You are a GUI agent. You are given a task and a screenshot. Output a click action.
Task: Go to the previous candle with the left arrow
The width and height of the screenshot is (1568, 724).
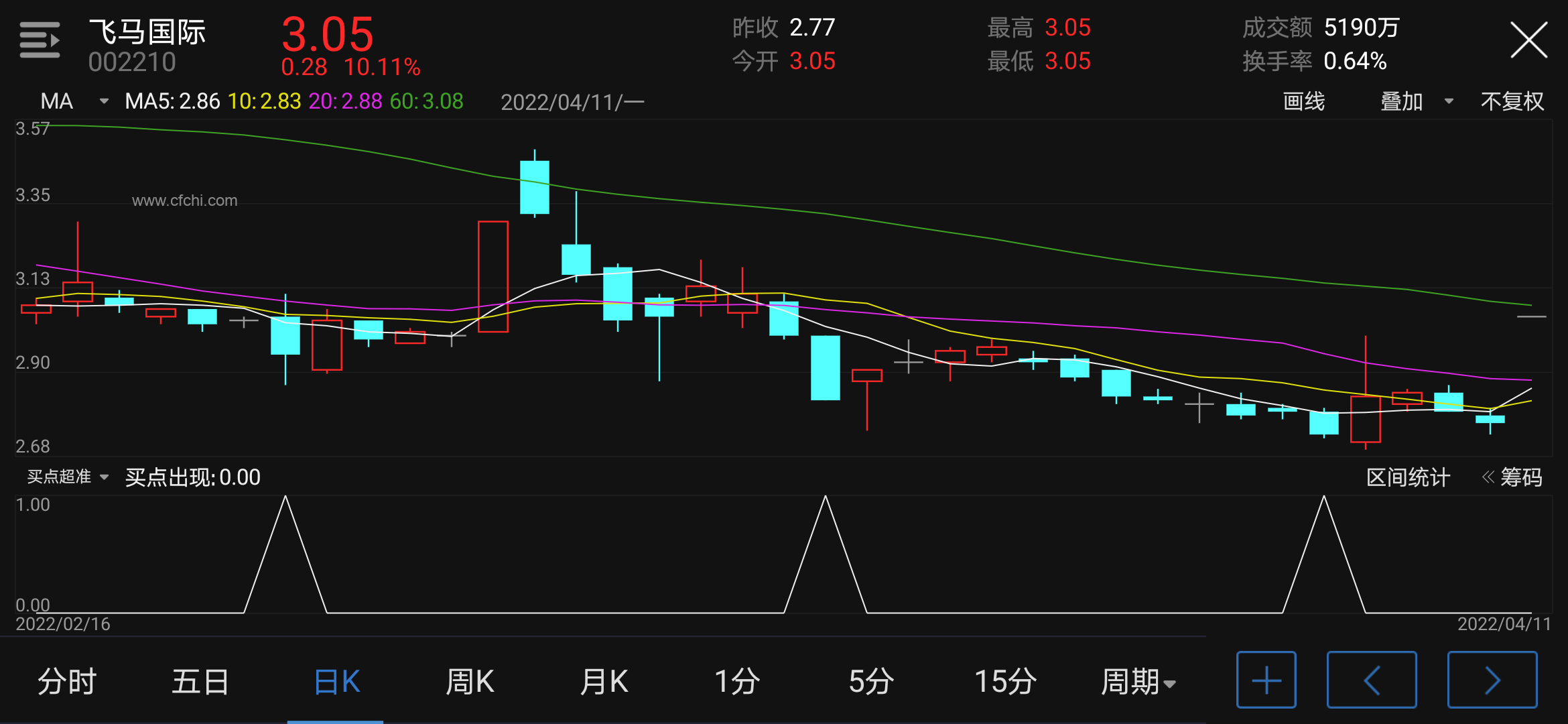click(1371, 680)
